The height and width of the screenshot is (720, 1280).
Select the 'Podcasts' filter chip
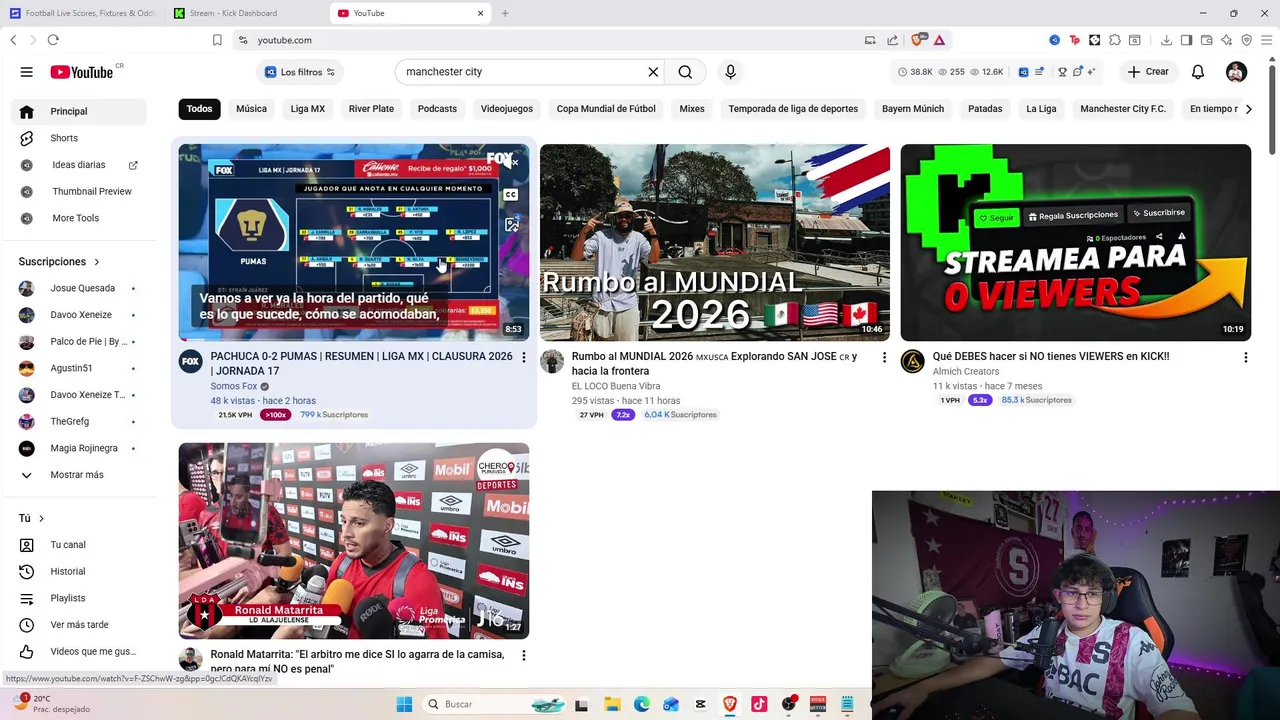[x=437, y=109]
